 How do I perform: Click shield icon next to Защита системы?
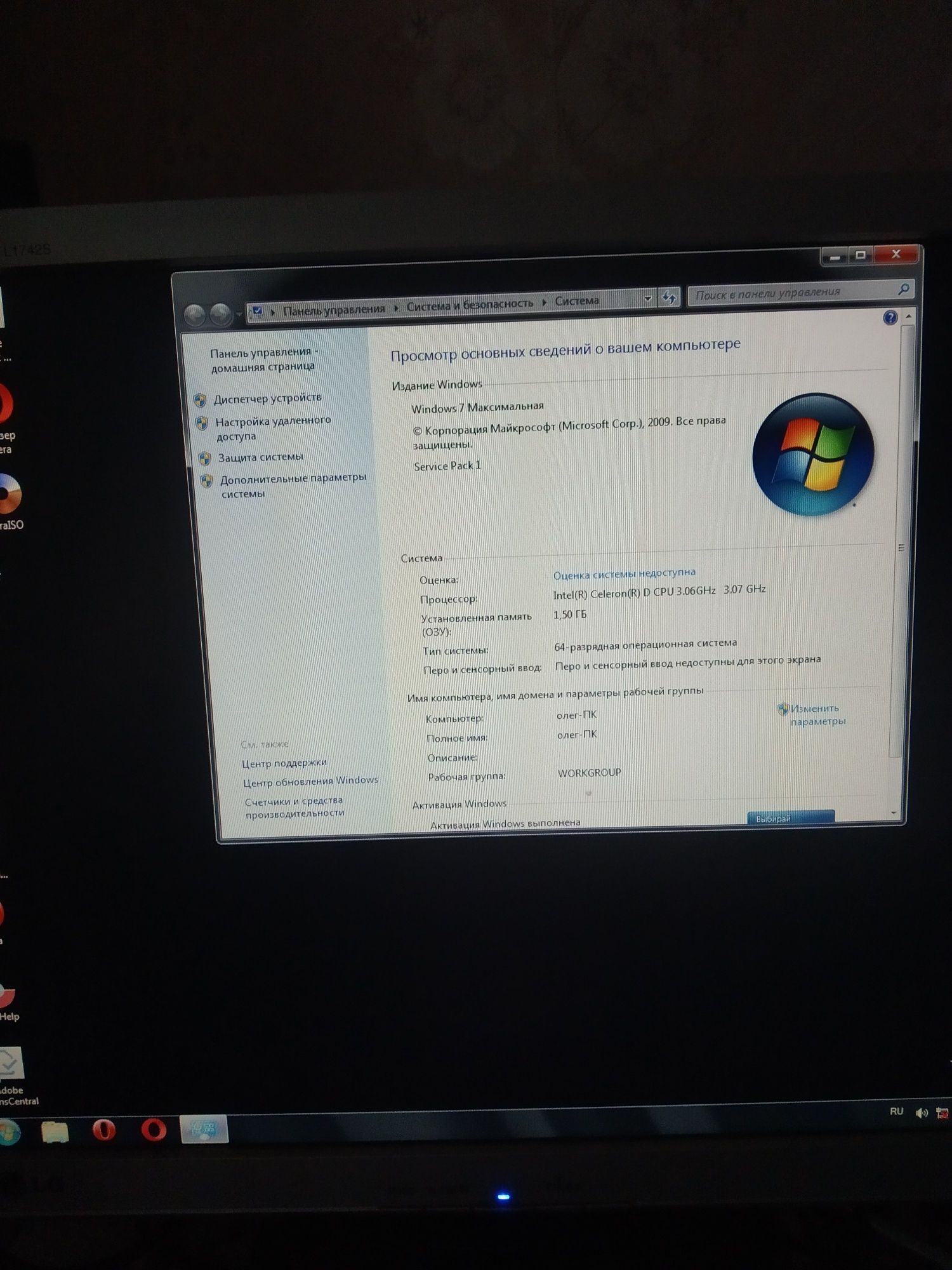[x=204, y=458]
